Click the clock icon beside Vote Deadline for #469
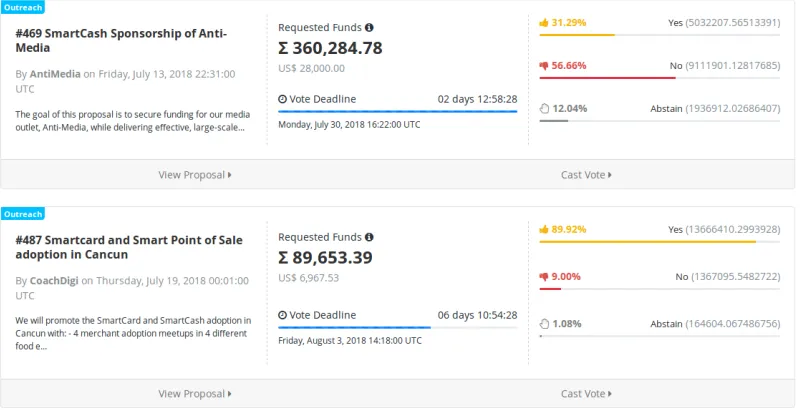 tap(283, 99)
